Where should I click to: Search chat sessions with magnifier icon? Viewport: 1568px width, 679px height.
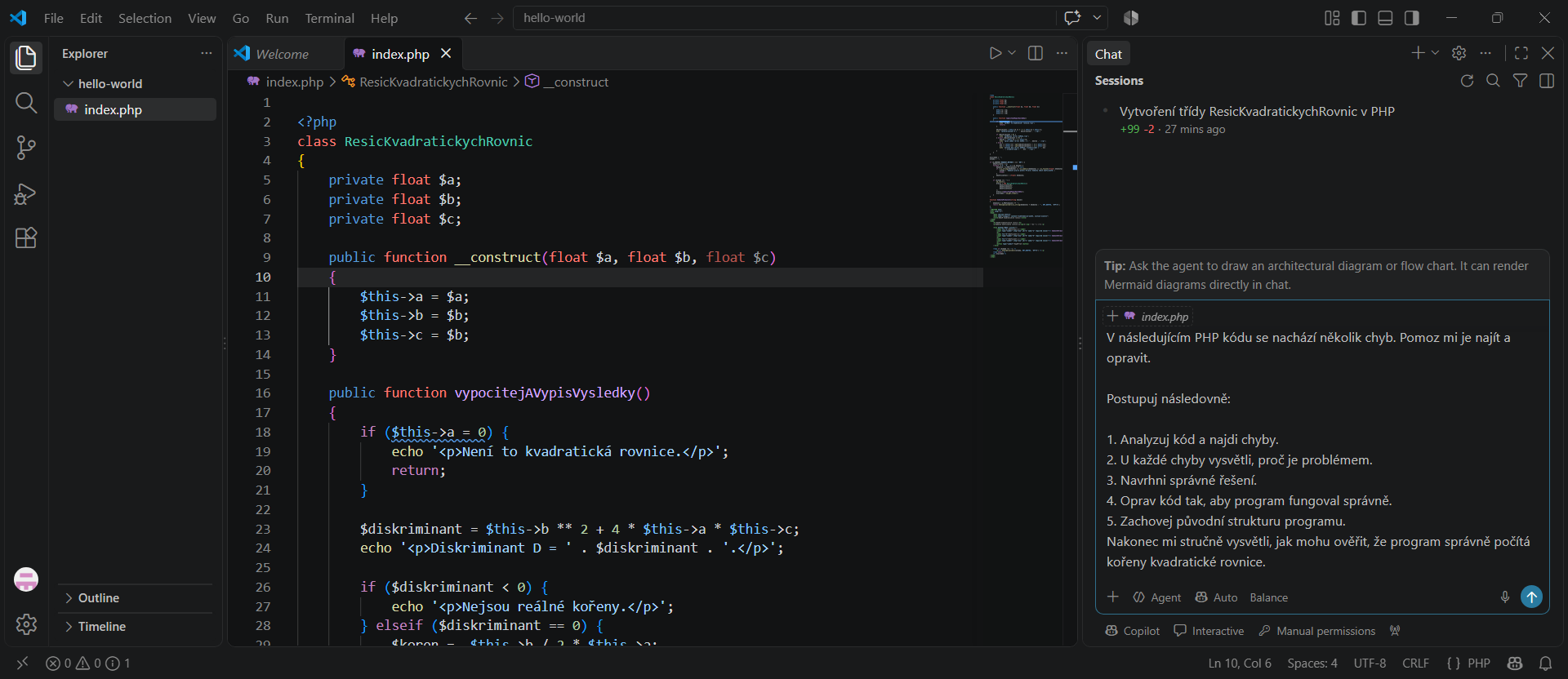[1493, 81]
